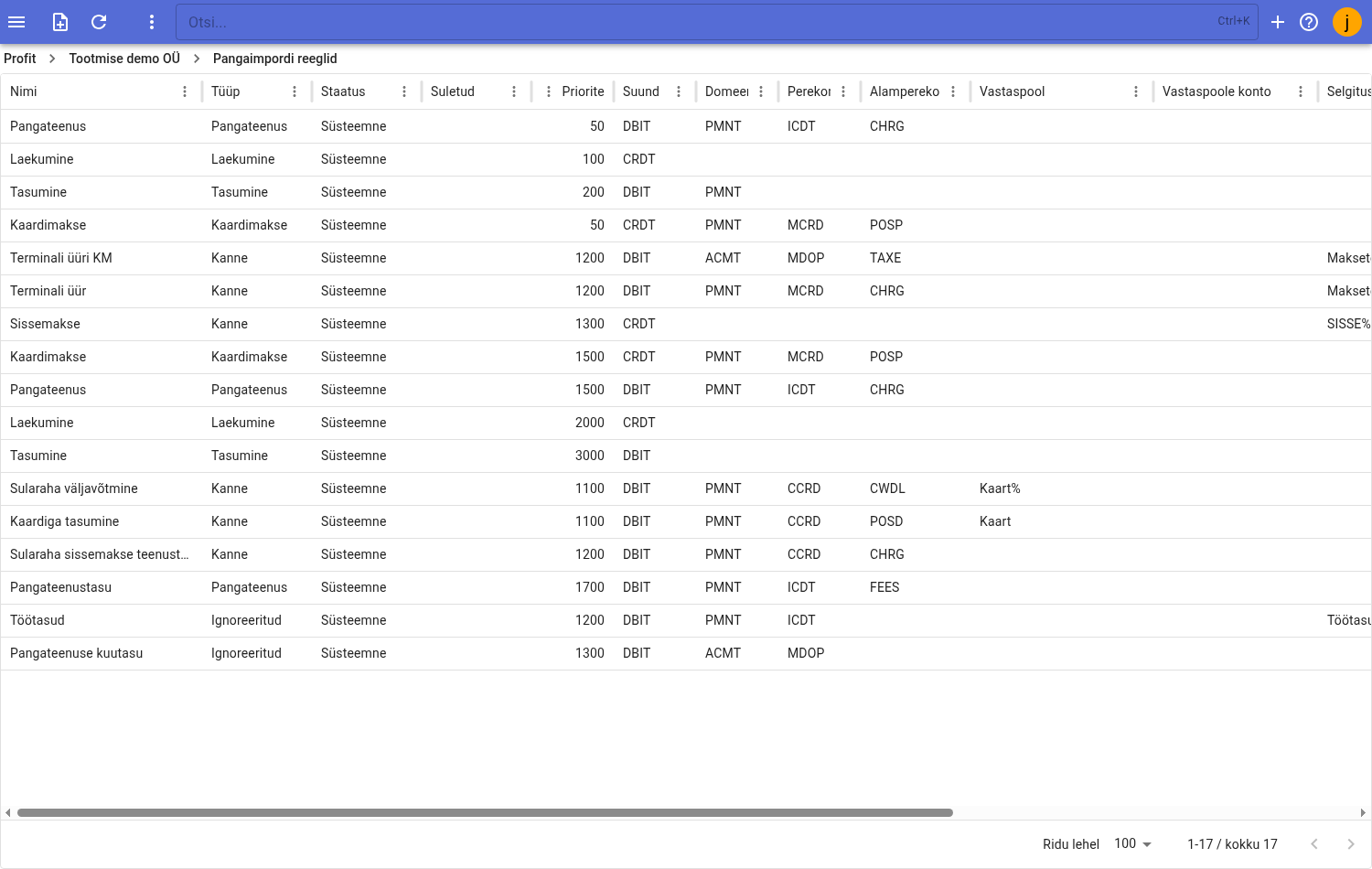Screen dimensions: 1372x869
Task: Open Tüüp column options menu
Action: coord(295,91)
